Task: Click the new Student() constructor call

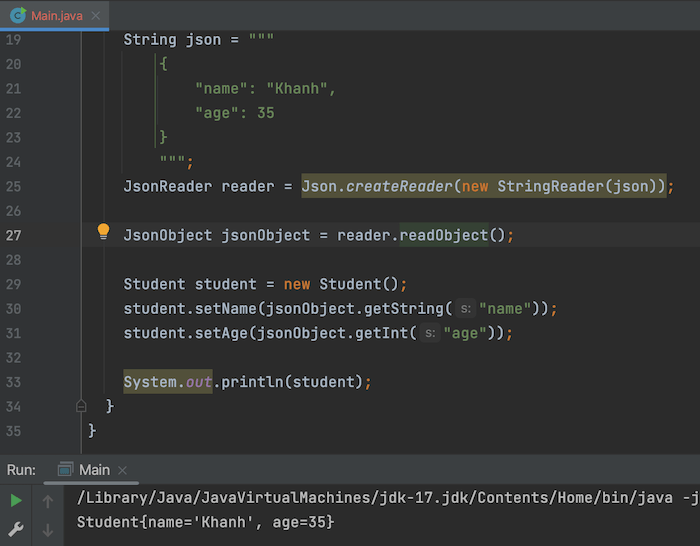Action: [x=341, y=284]
